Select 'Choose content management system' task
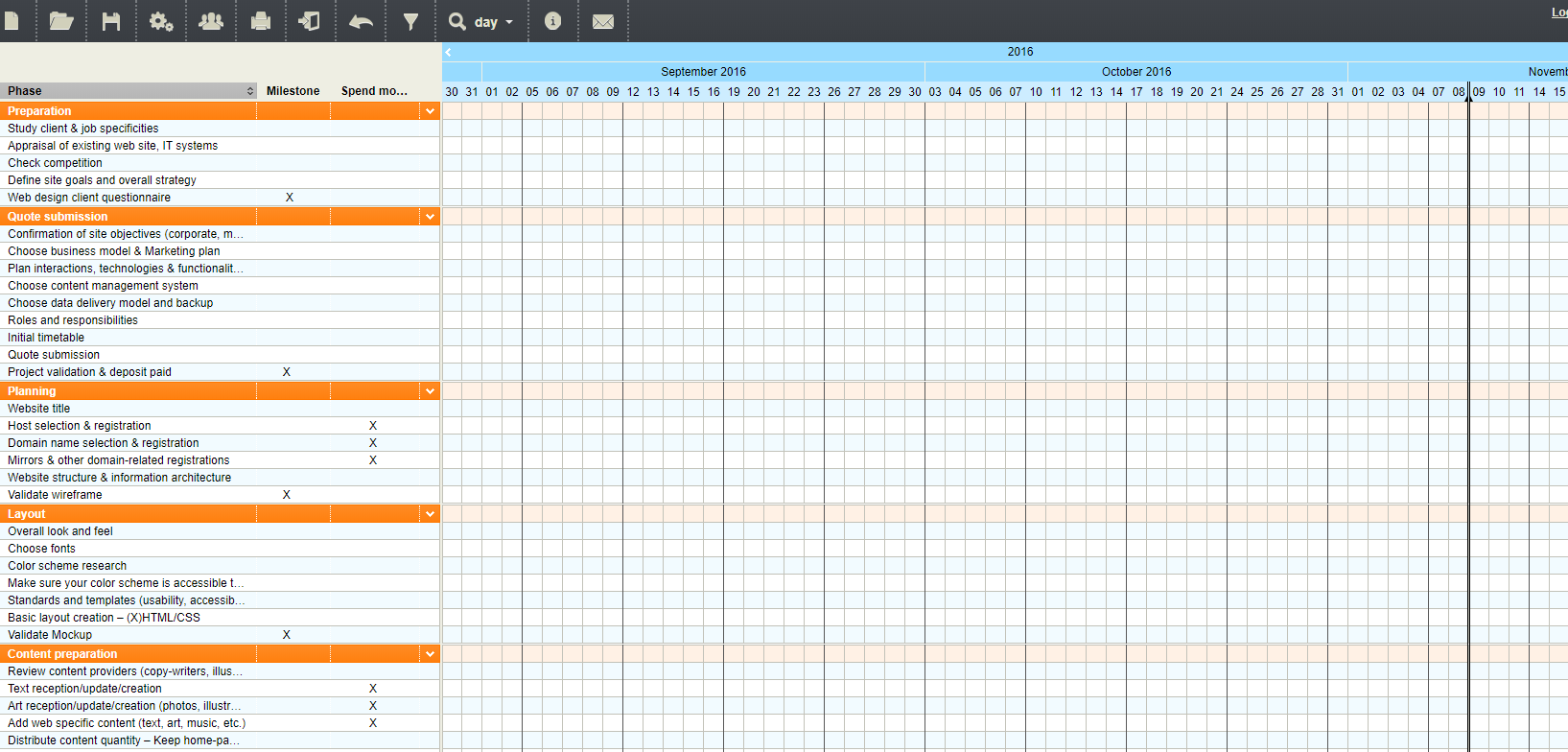This screenshot has width=1568, height=752. click(x=103, y=286)
